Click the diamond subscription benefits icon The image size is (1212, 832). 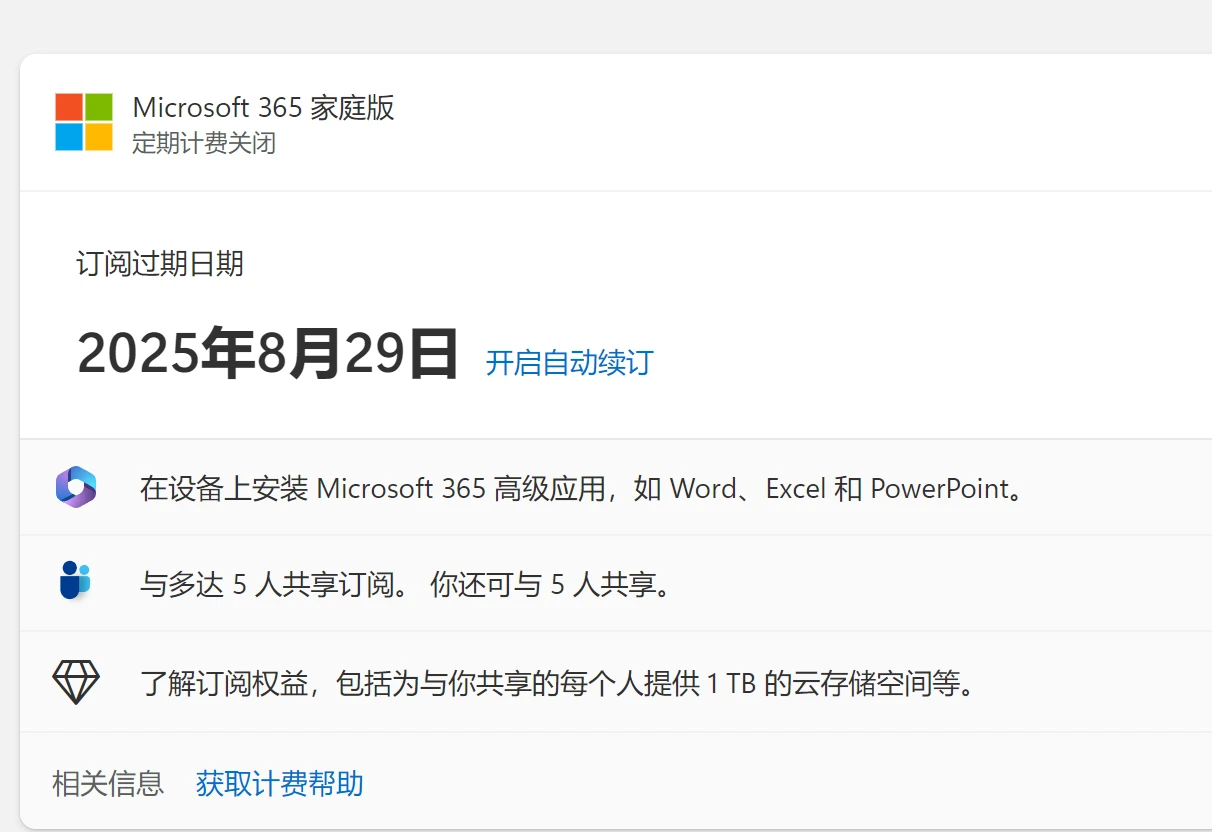tap(76, 684)
